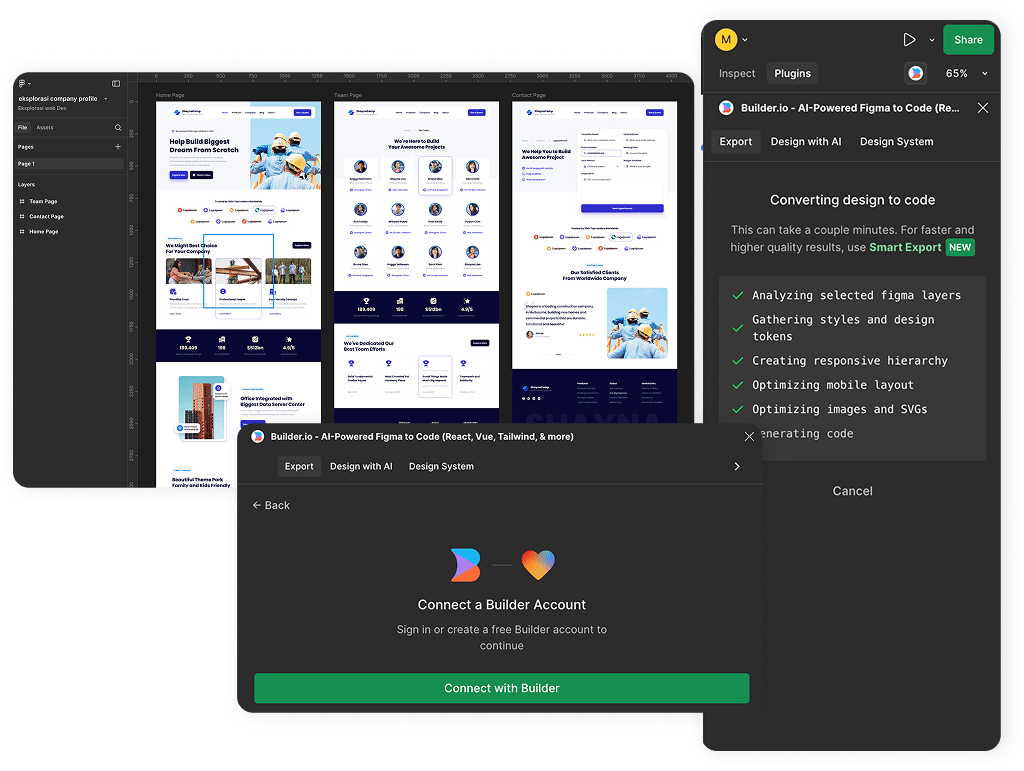Click 'Optimizing mobile layout' step
The height and width of the screenshot is (771, 1024).
tap(833, 385)
